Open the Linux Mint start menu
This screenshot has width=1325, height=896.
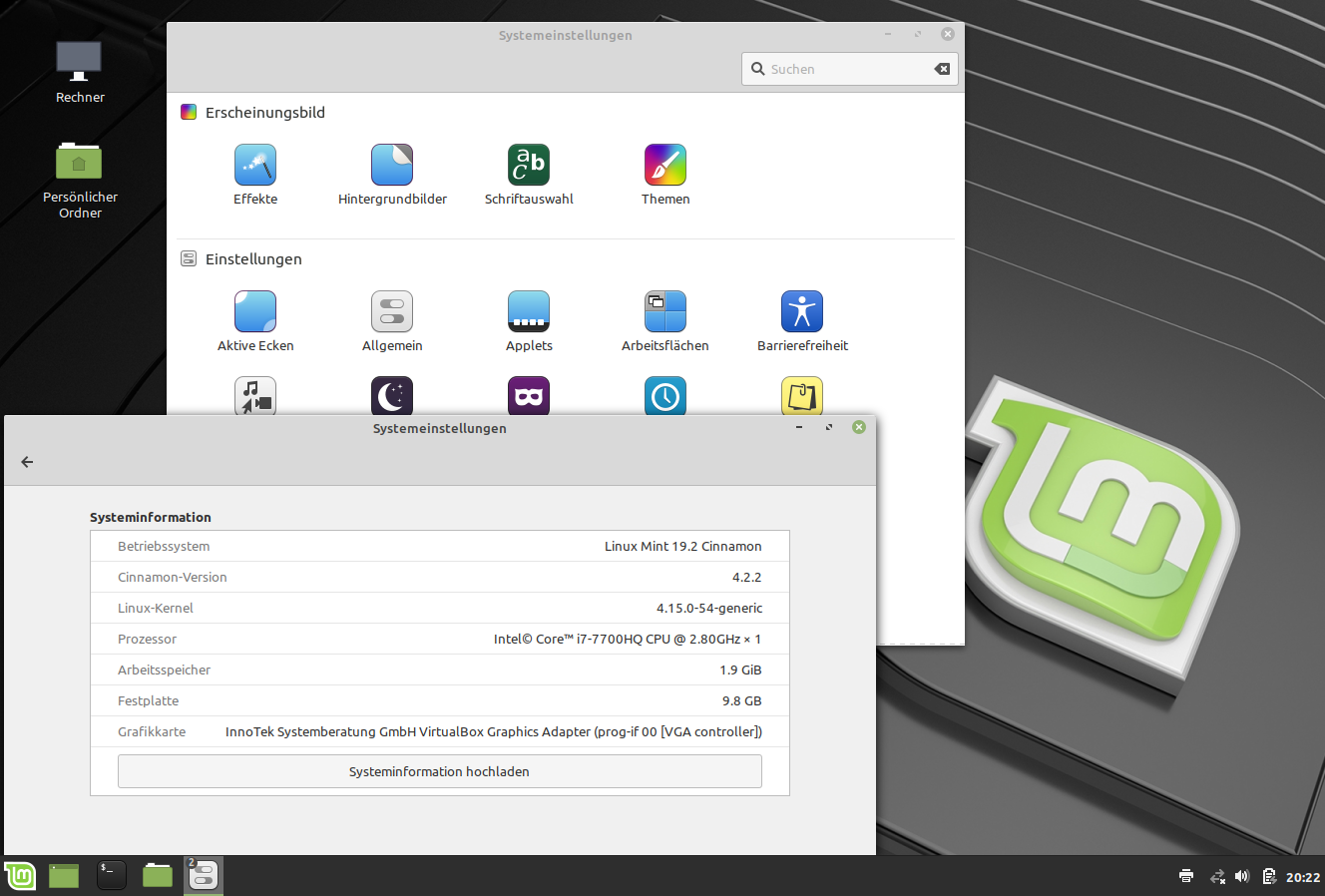(20, 876)
